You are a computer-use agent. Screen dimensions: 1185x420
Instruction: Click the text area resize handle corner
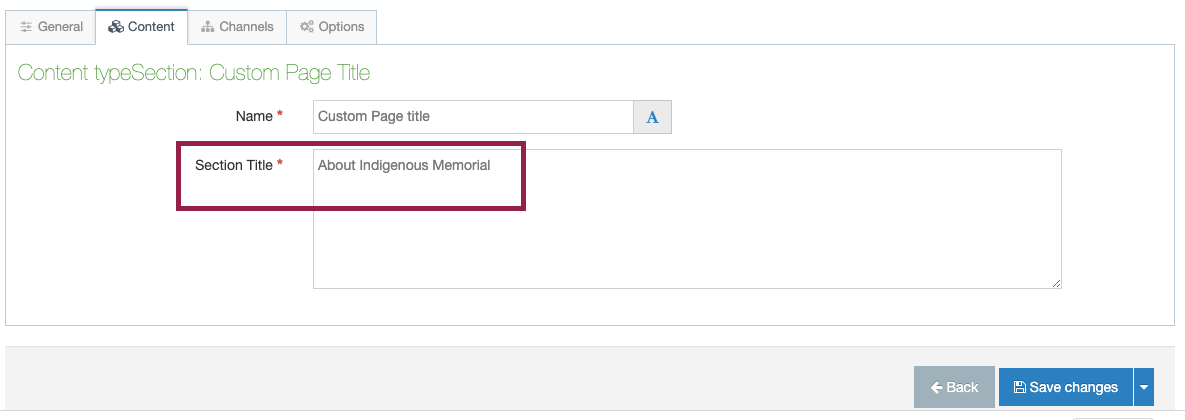tap(1057, 283)
